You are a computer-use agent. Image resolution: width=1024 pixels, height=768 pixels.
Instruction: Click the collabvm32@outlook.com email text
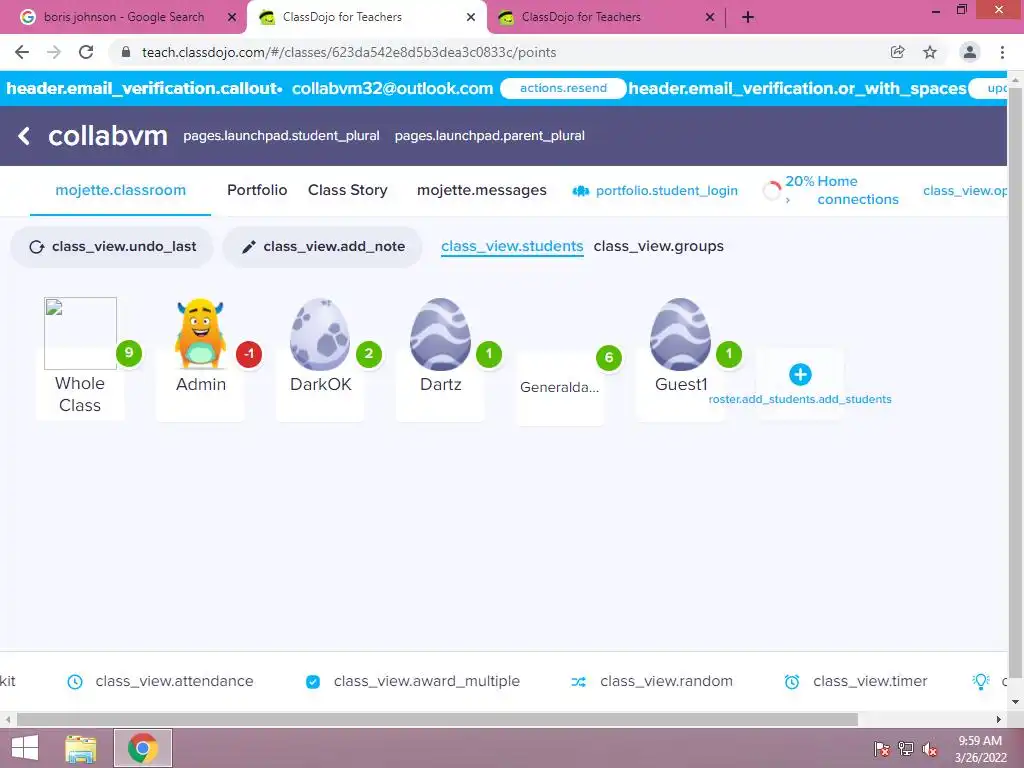coord(392,88)
